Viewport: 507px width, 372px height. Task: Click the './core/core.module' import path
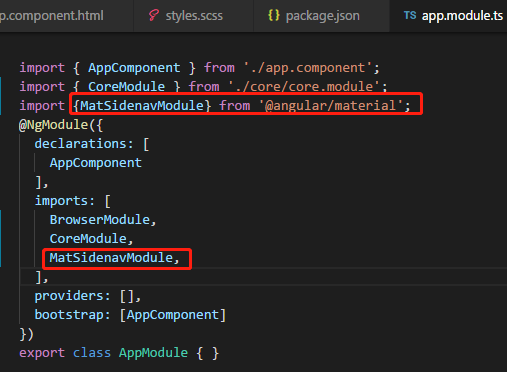304,87
